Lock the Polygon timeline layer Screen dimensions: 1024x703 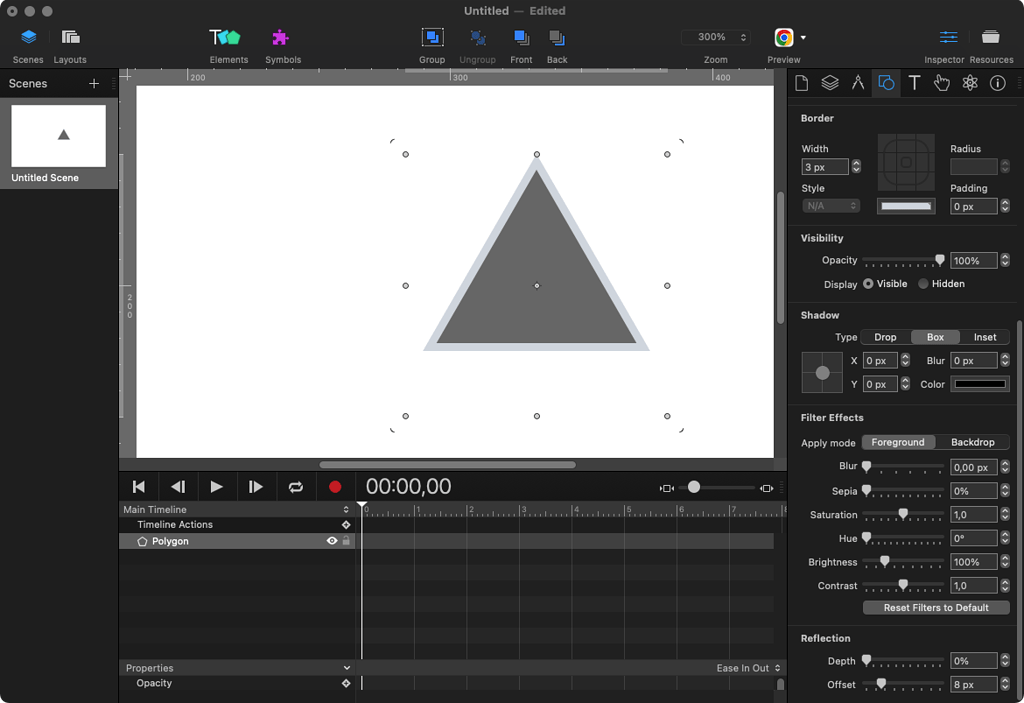coord(346,541)
